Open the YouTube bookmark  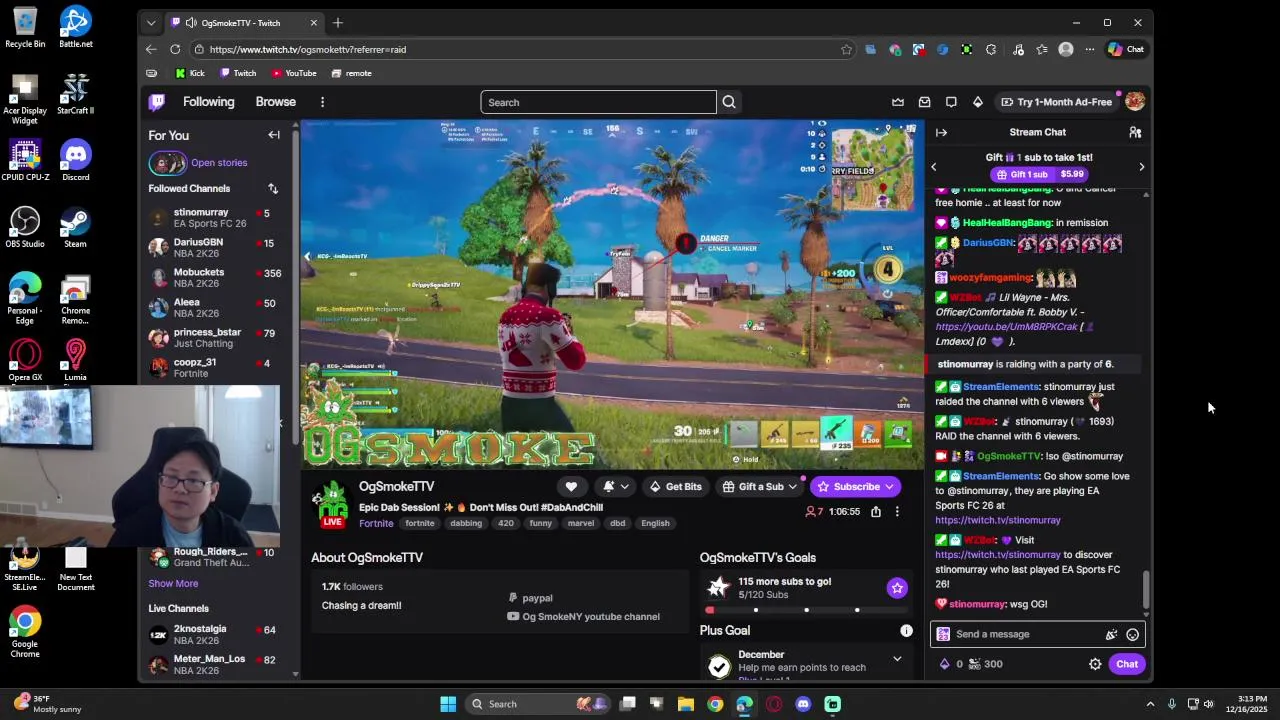pyautogui.click(x=293, y=73)
